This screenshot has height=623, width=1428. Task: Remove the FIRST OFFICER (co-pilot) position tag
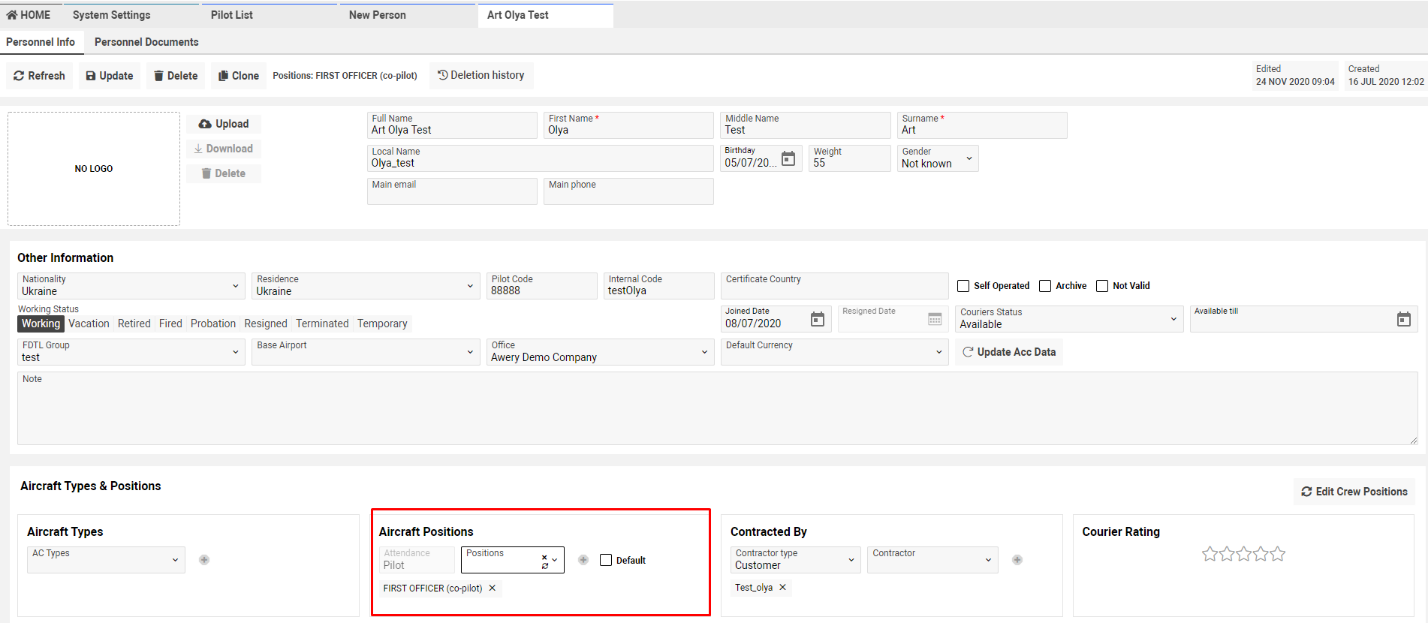492,588
